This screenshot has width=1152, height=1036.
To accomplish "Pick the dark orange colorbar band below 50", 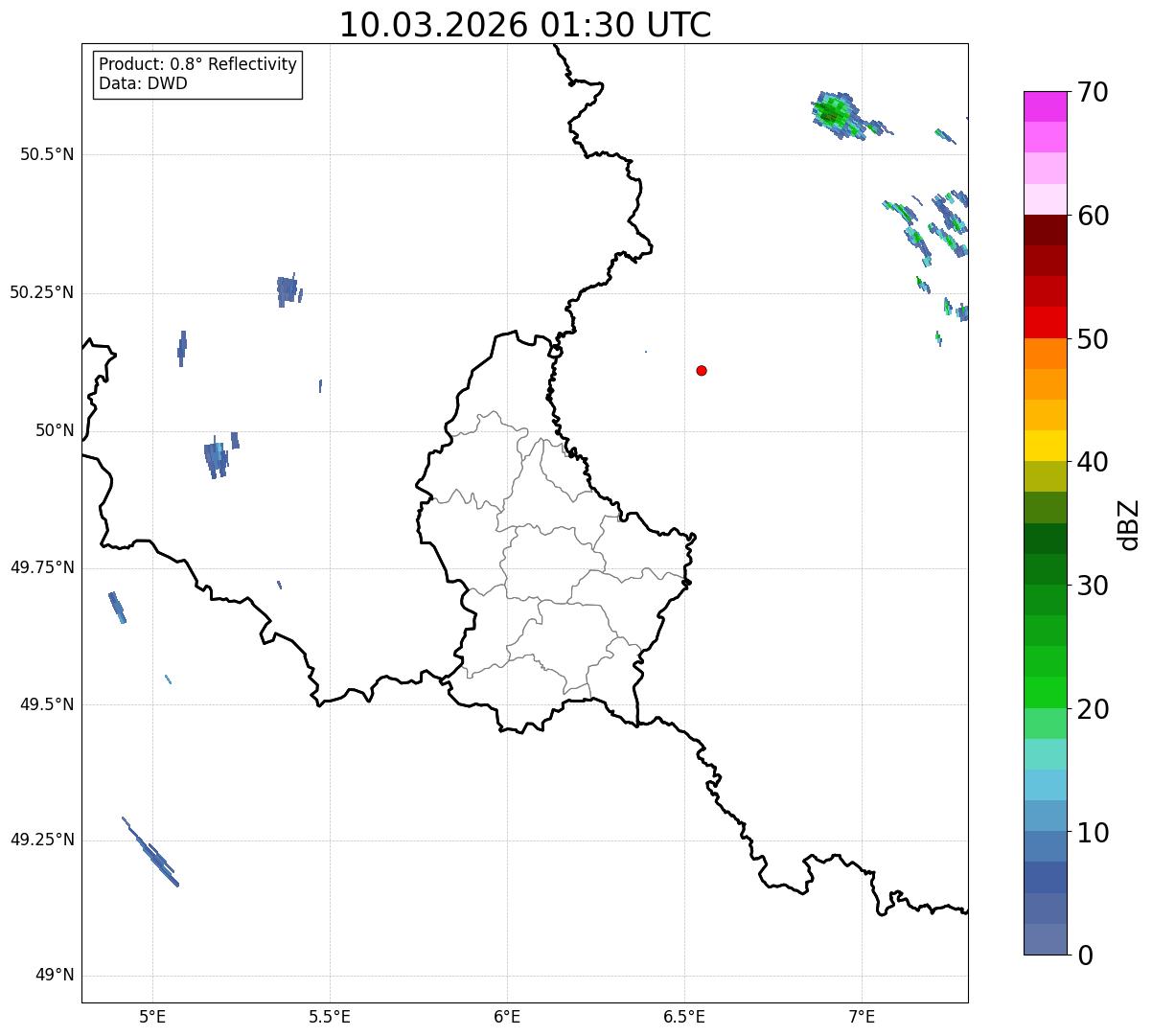I will (1045, 354).
